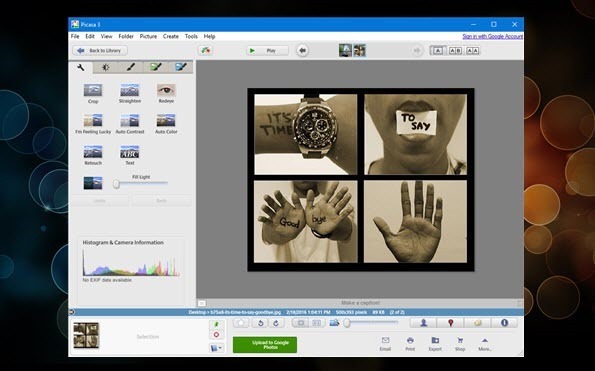The image size is (595, 371).
Task: Open the Picture menu
Action: (148, 36)
